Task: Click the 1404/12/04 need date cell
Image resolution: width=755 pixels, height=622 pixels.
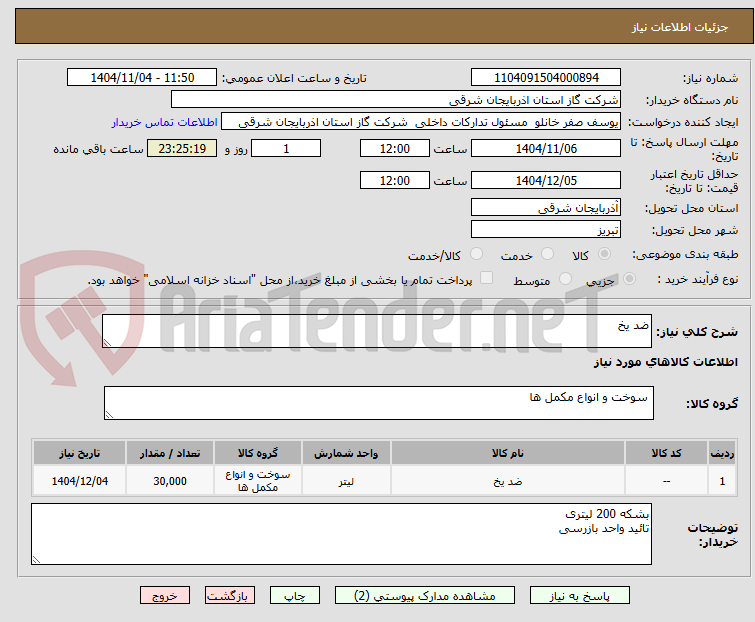Action: tap(79, 480)
